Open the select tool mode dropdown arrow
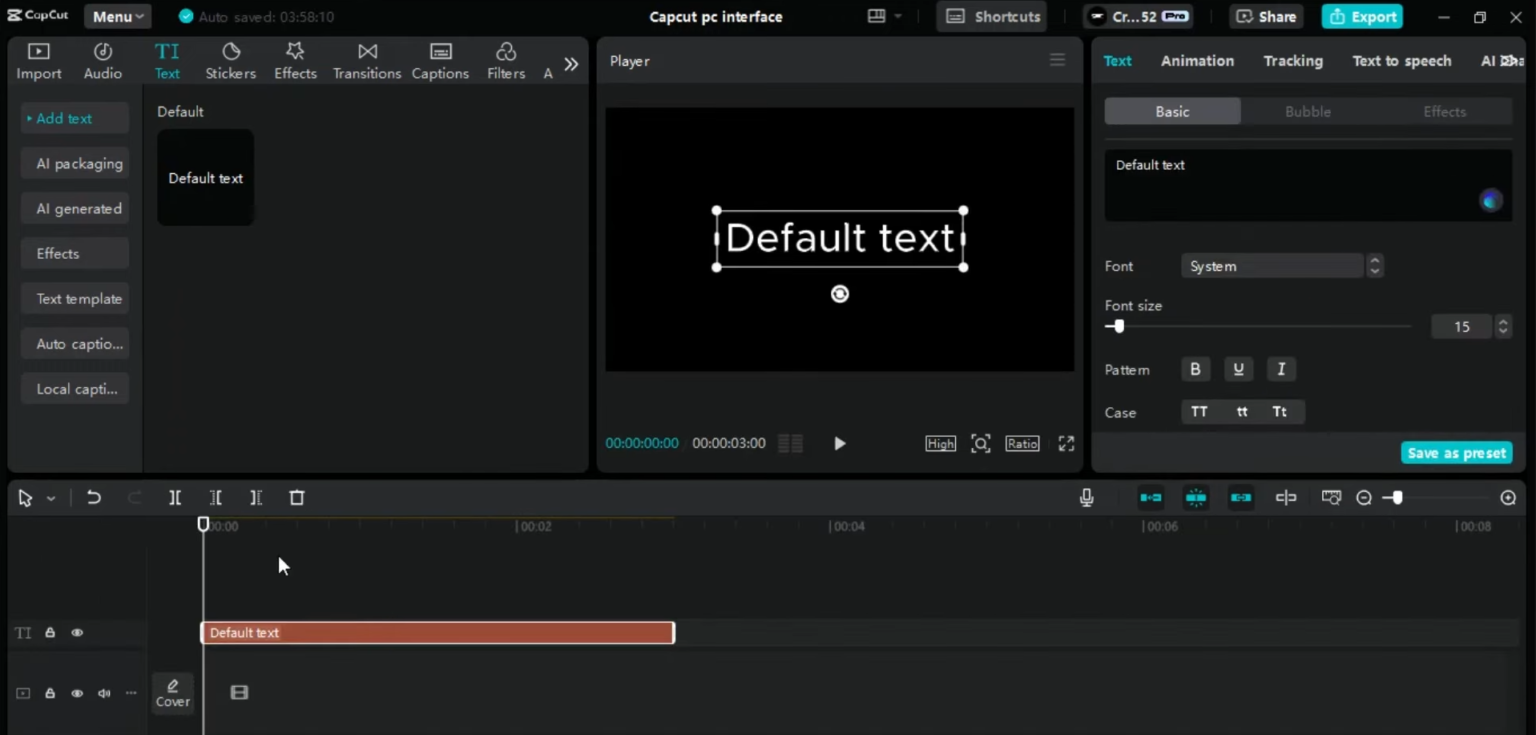This screenshot has height=735, width=1536. 51,498
